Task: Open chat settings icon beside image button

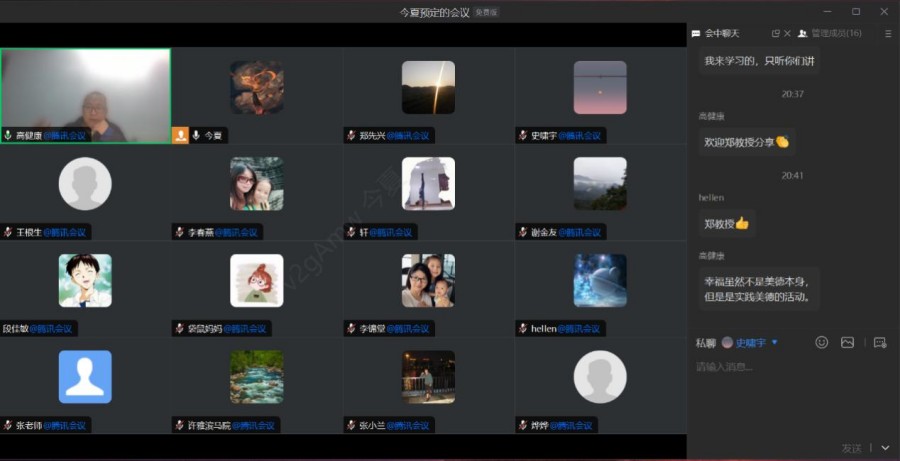Action: coord(880,342)
